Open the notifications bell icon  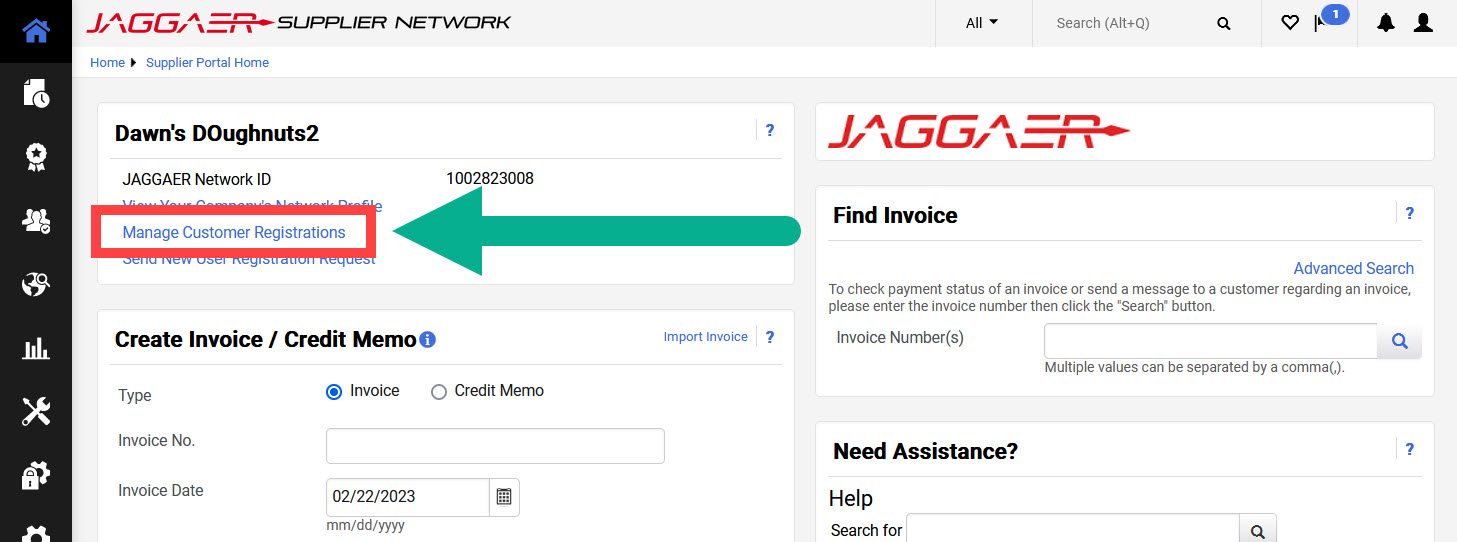tap(1386, 23)
